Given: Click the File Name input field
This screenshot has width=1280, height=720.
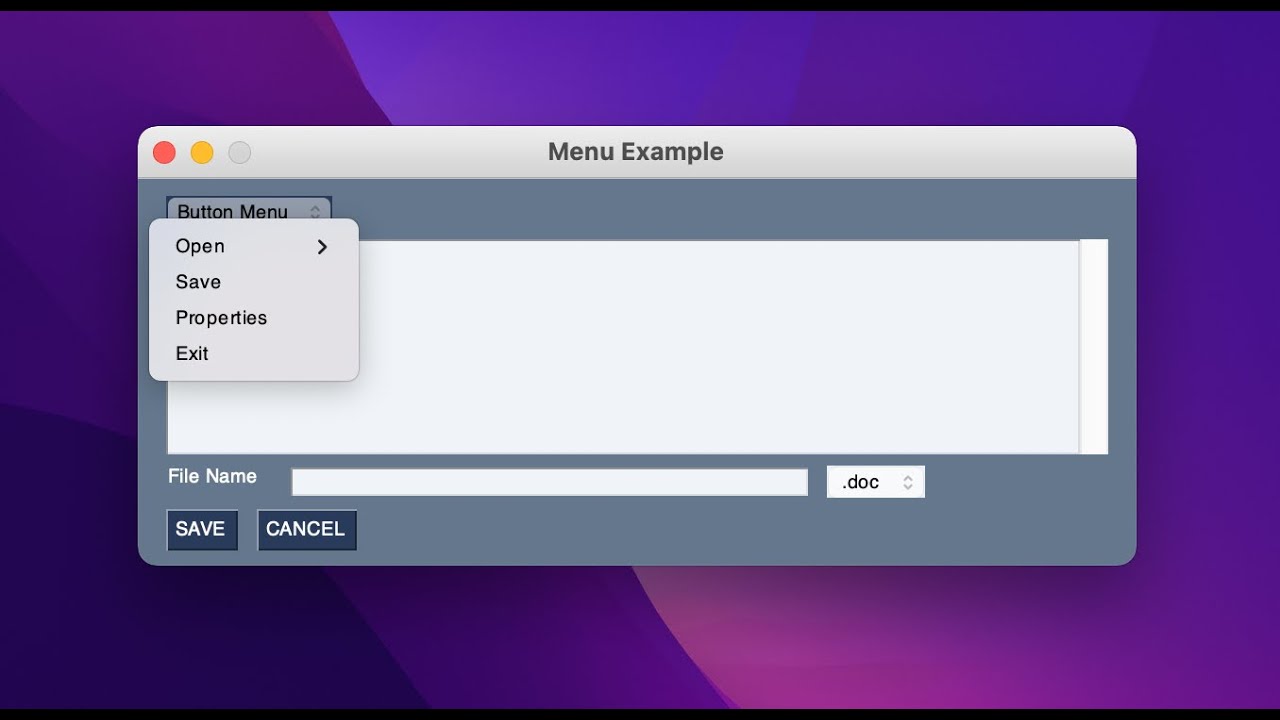Looking at the screenshot, I should [549, 482].
